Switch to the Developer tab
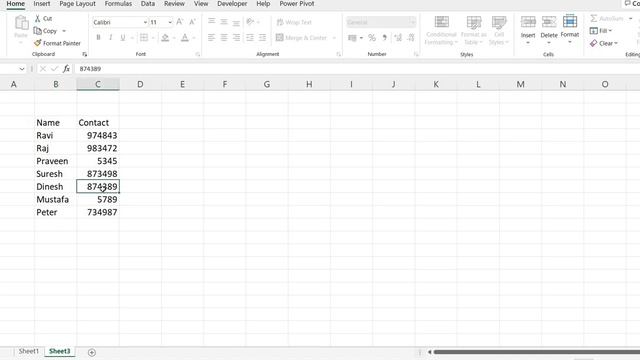This screenshot has width=640, height=360. (x=232, y=4)
